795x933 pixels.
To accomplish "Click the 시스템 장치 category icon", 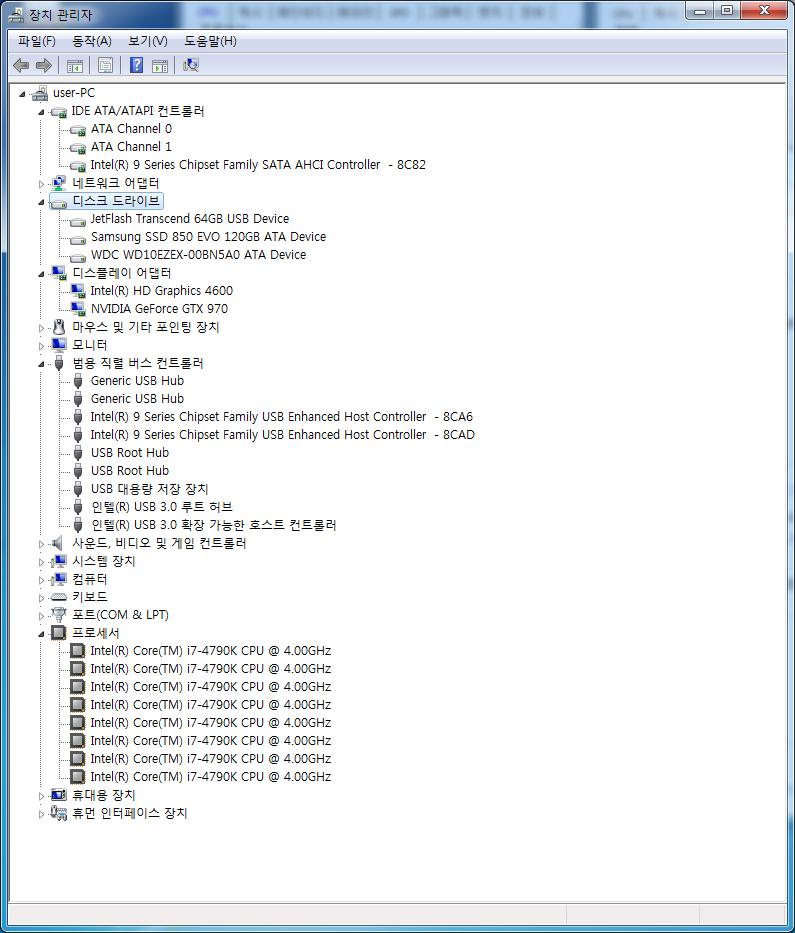I will [58, 561].
